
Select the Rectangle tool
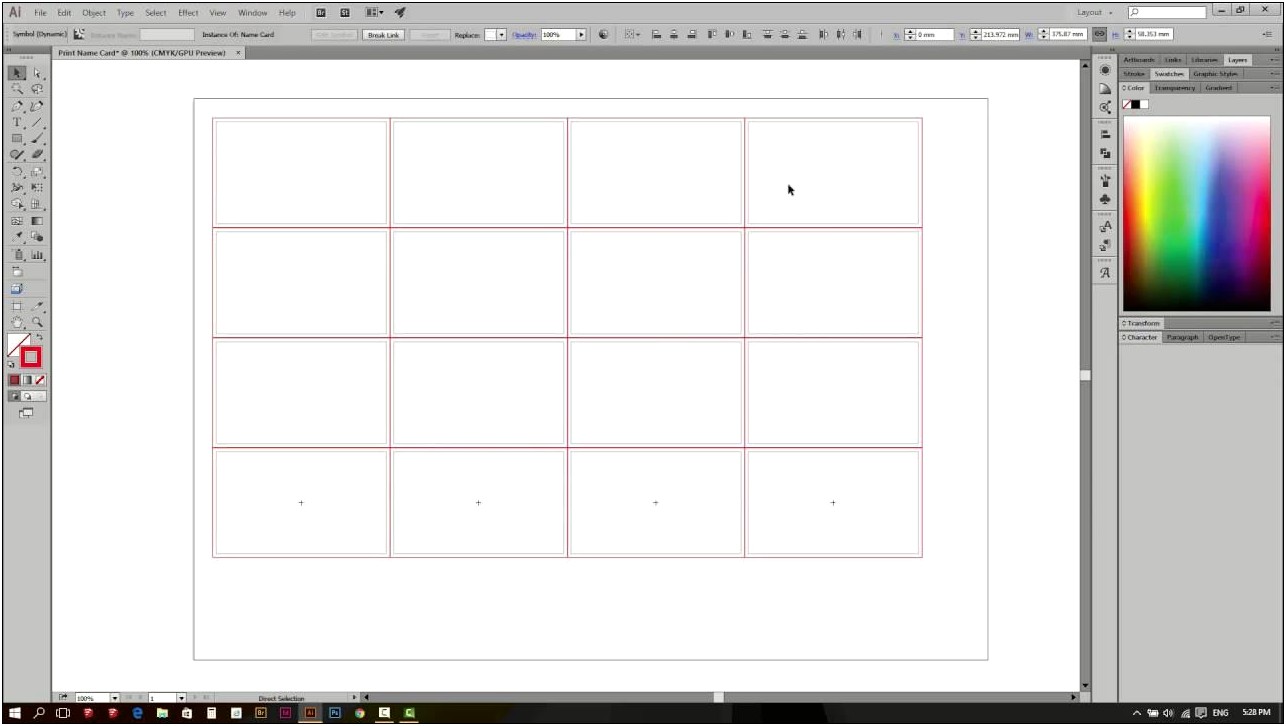coord(17,138)
